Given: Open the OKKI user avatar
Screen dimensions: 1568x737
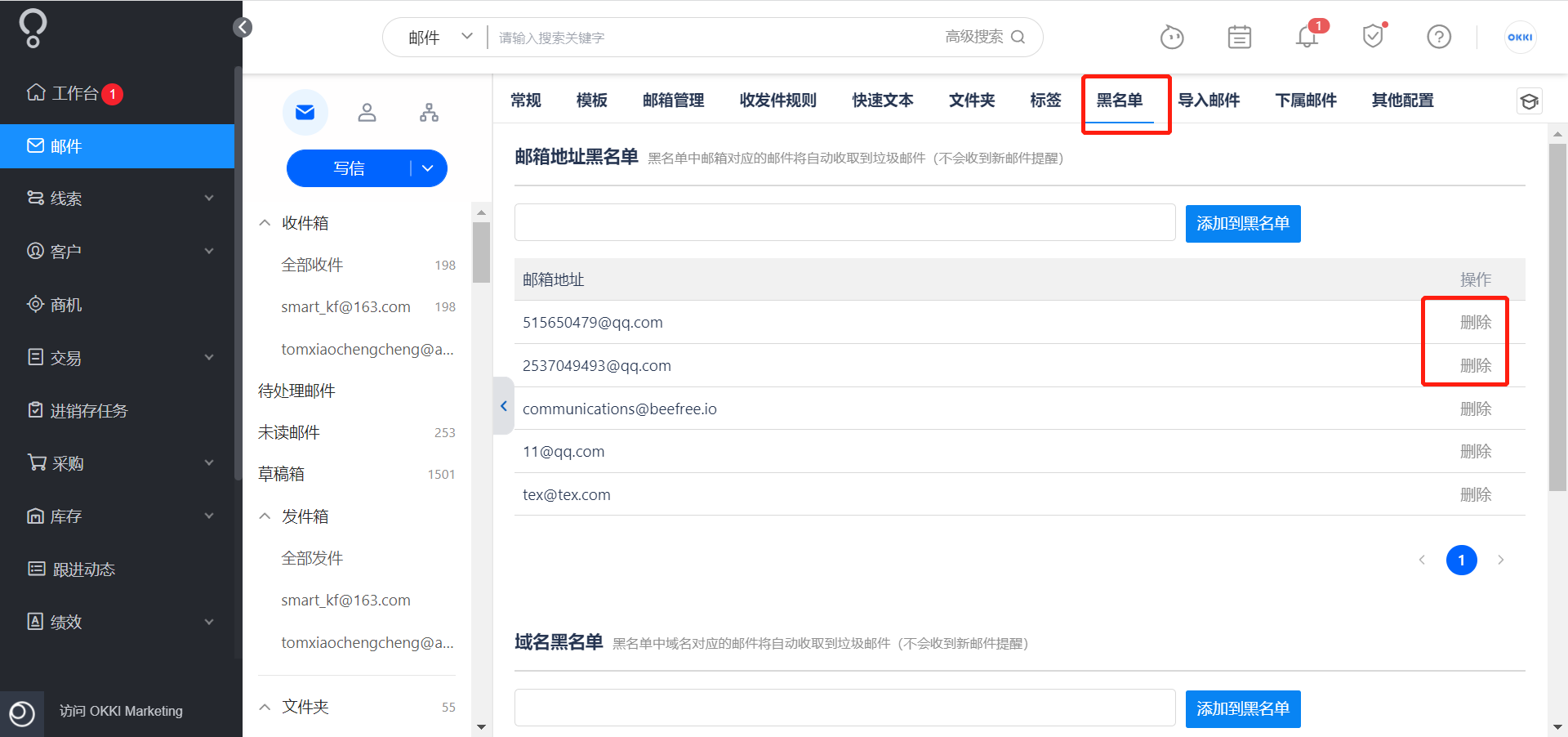Looking at the screenshot, I should click(x=1520, y=37).
